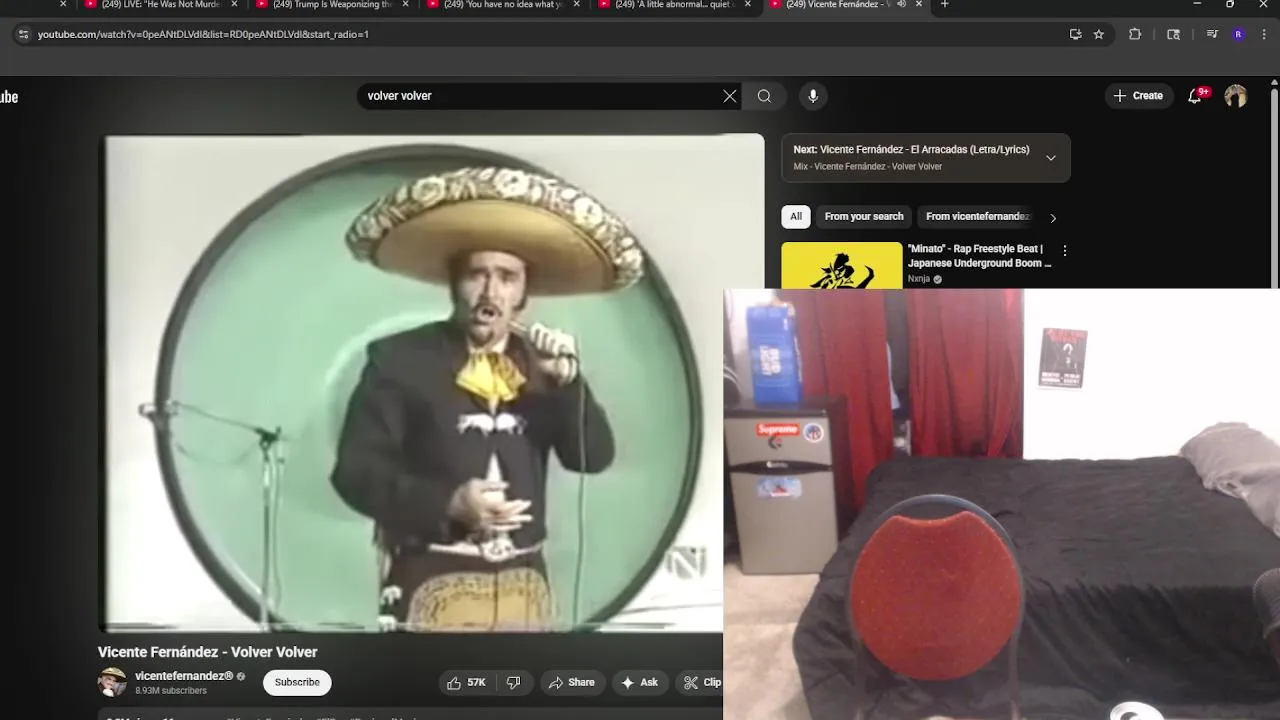The height and width of the screenshot is (720, 1280).
Task: Subscribe to vicentefernandez channel
Action: coord(297,682)
